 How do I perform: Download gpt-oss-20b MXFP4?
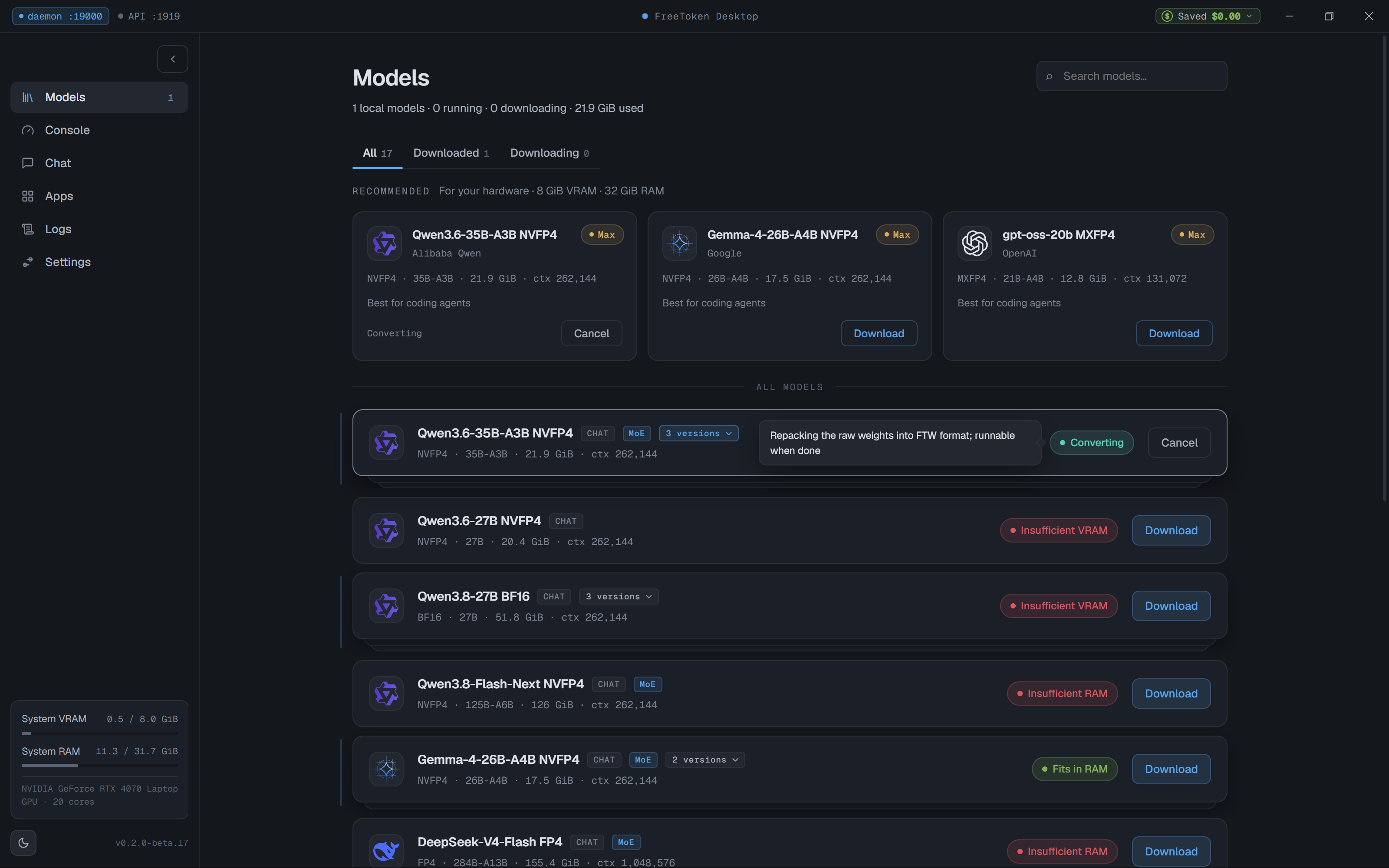pyautogui.click(x=1174, y=334)
